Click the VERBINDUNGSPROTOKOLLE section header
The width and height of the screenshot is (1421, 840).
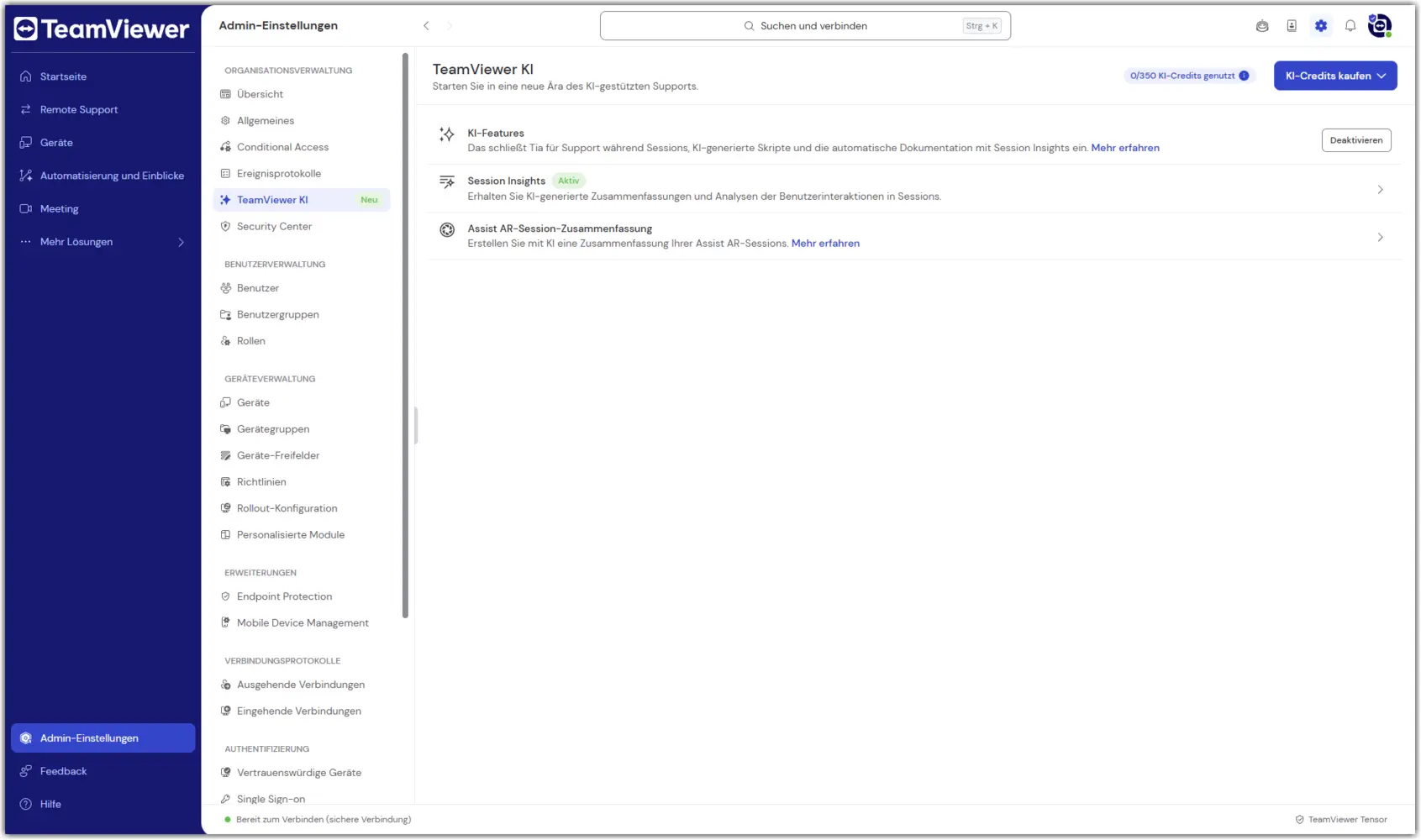point(282,661)
